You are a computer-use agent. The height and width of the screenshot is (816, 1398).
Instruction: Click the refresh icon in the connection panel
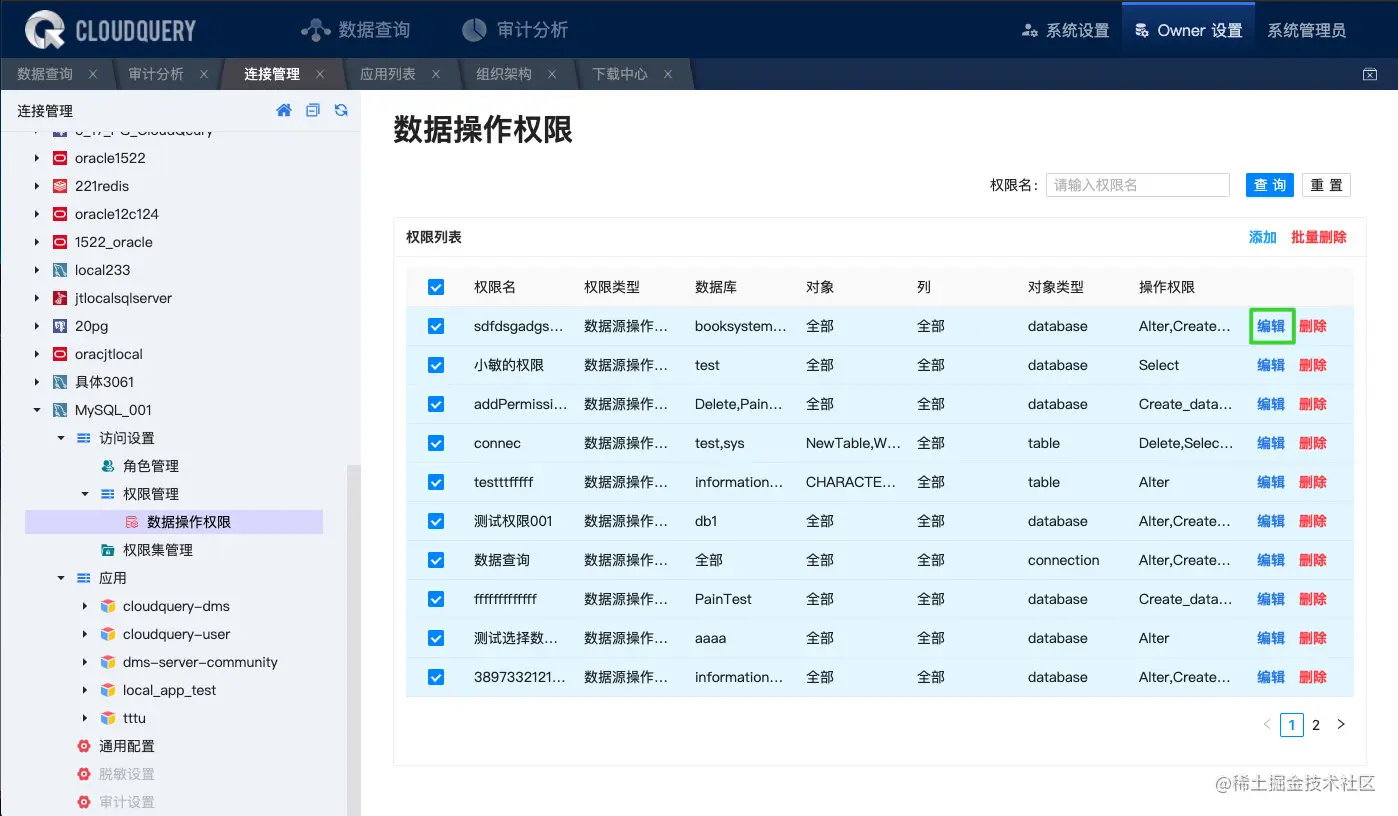click(x=342, y=111)
